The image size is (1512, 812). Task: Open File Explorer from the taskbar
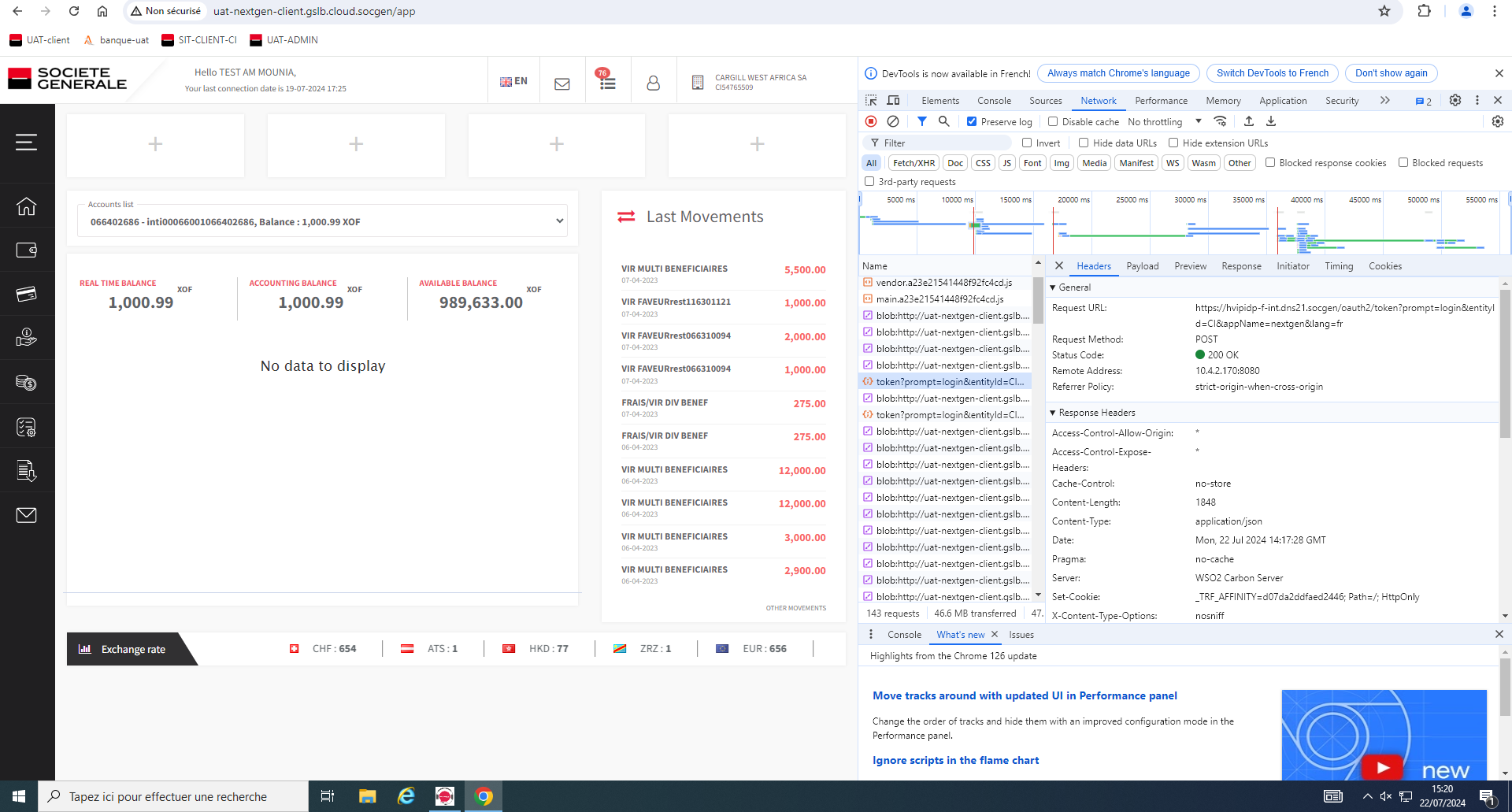tap(367, 796)
